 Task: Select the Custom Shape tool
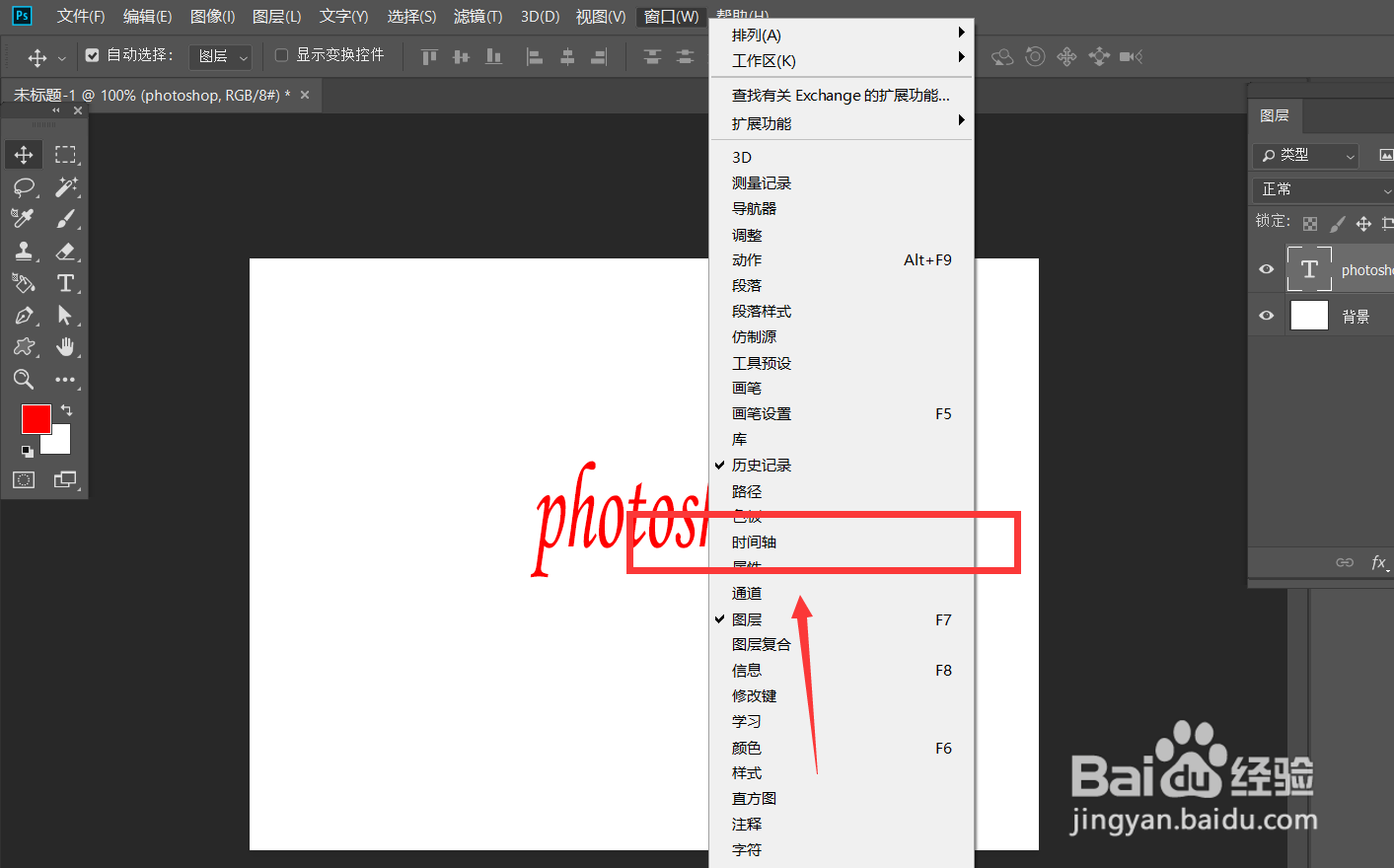[x=24, y=347]
